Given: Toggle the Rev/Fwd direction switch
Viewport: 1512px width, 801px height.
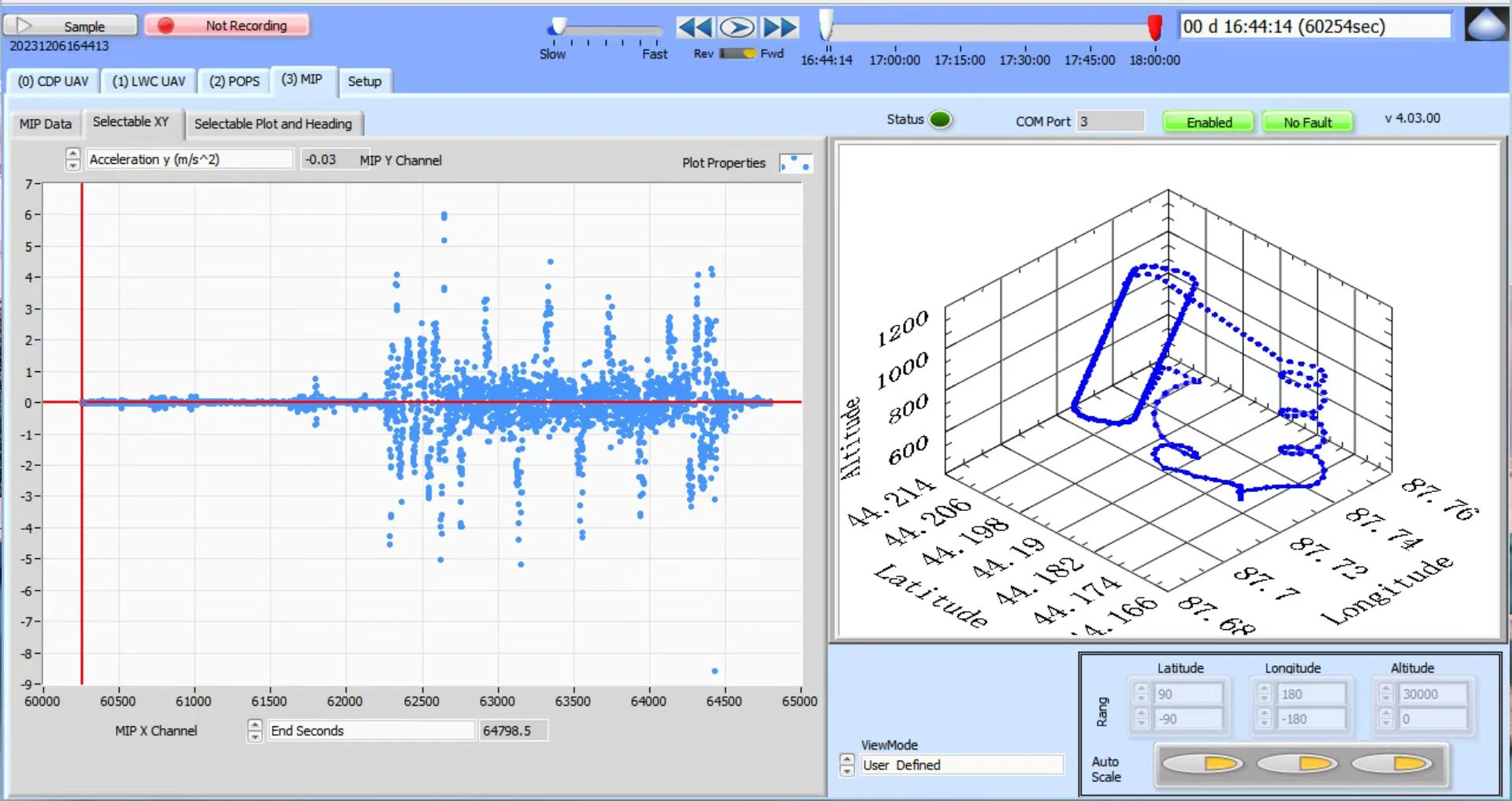Looking at the screenshot, I should click(737, 54).
